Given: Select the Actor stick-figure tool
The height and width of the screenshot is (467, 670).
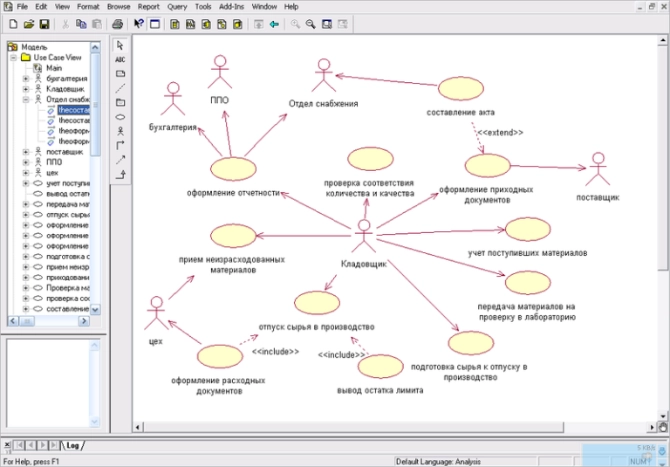Looking at the screenshot, I should point(120,131).
